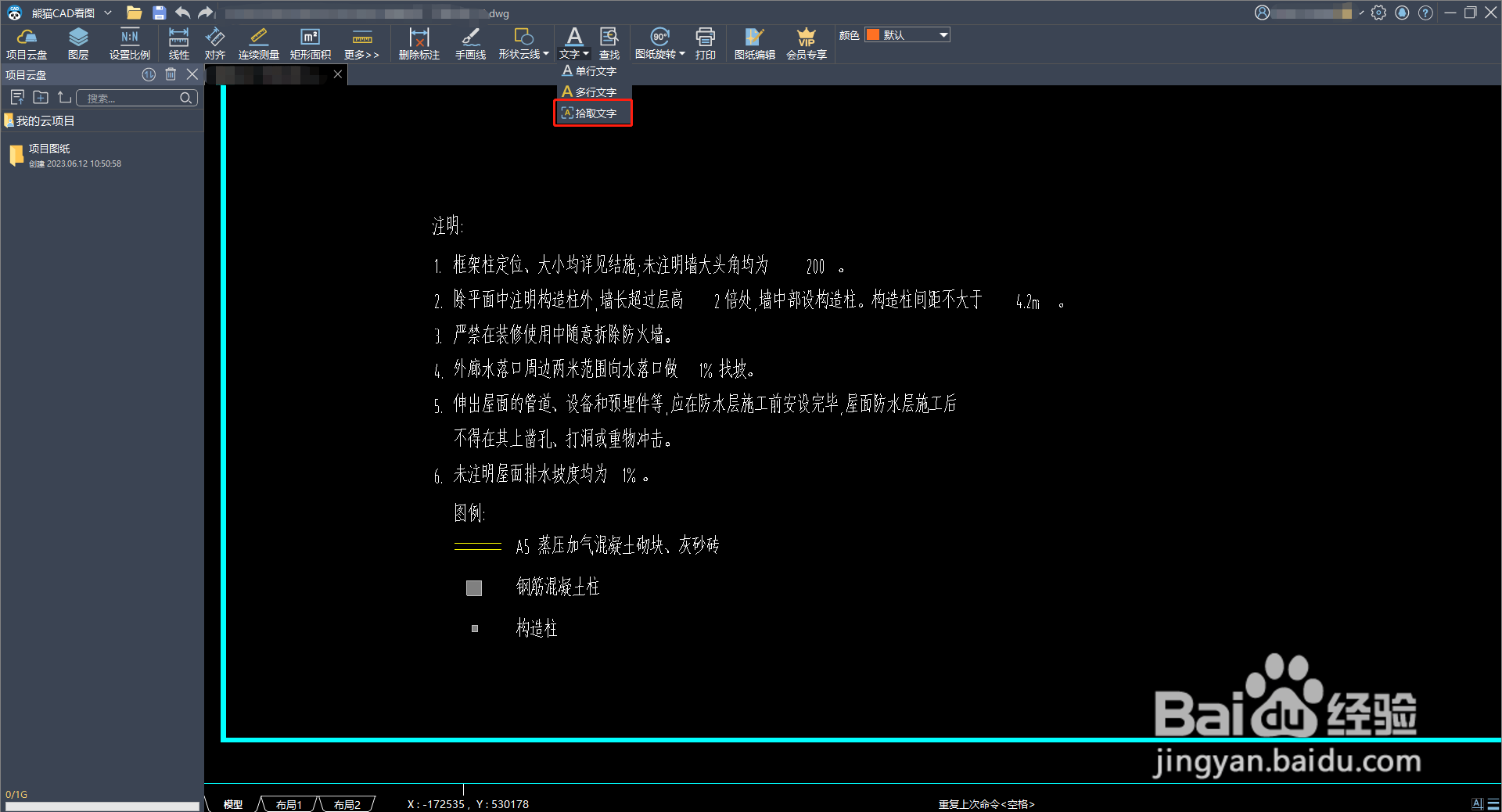Screen dimensions: 1502x812
Task: Select the 形状云线 shape cloud tool
Action: tap(519, 44)
